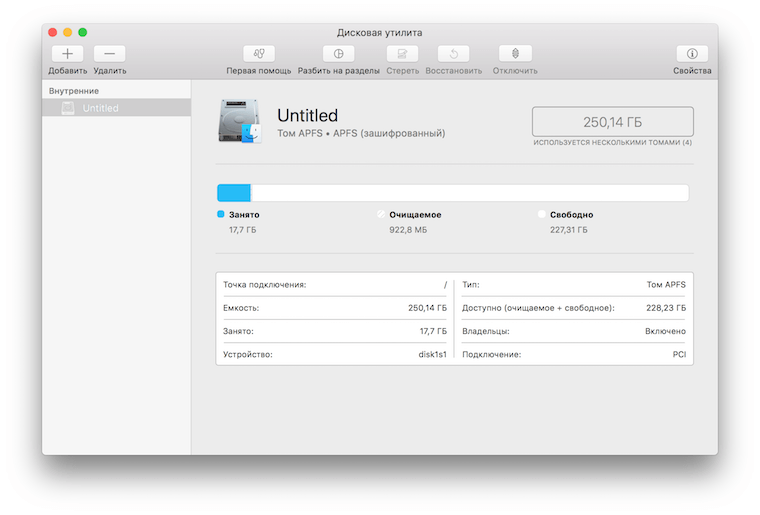Open Partition (Разбить на разделы) tool
This screenshot has width=760, height=515.
click(338, 54)
